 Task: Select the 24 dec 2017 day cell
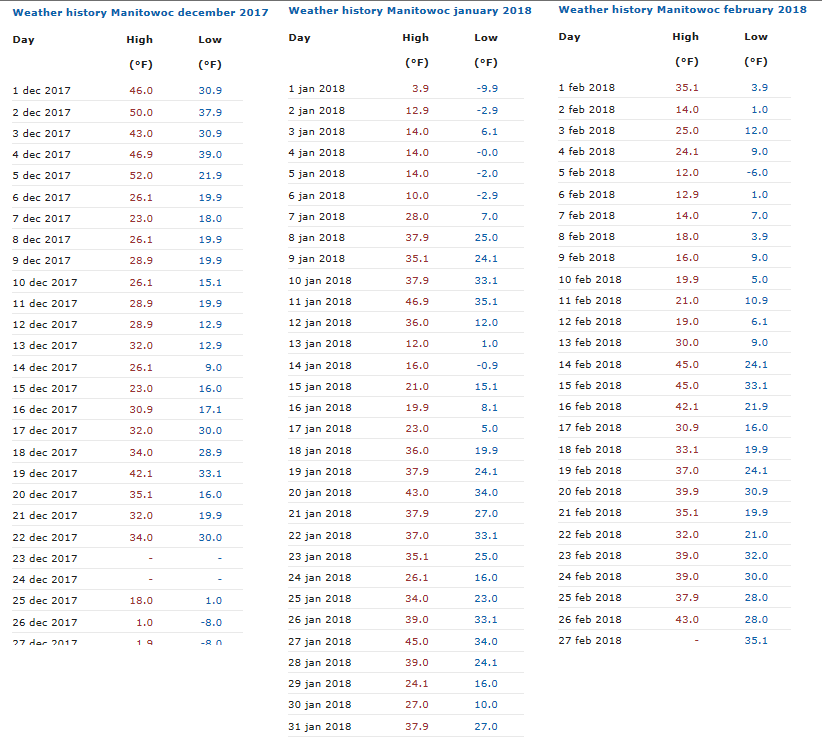[x=45, y=579]
